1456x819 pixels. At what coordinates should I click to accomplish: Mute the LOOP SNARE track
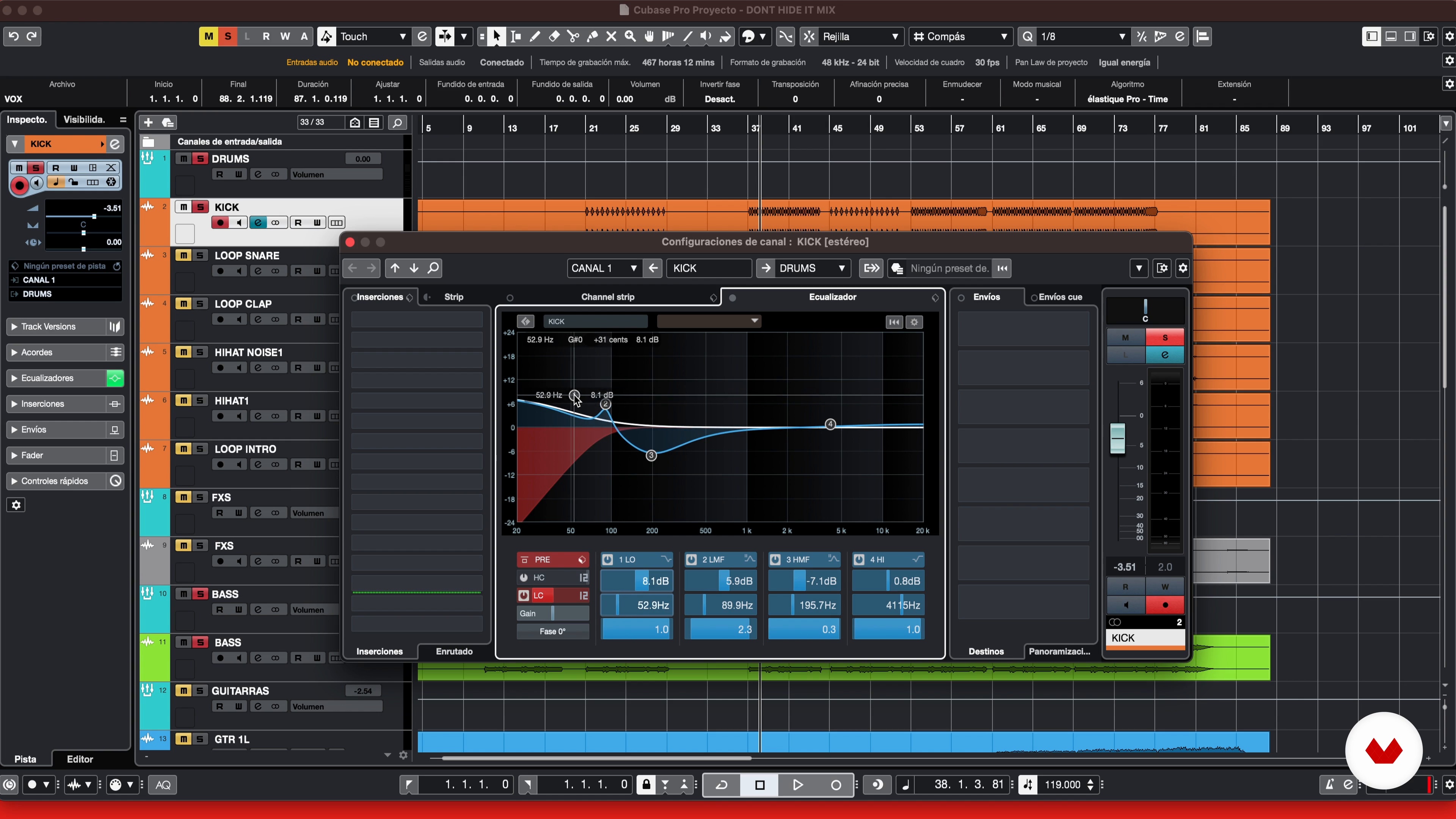click(x=184, y=256)
